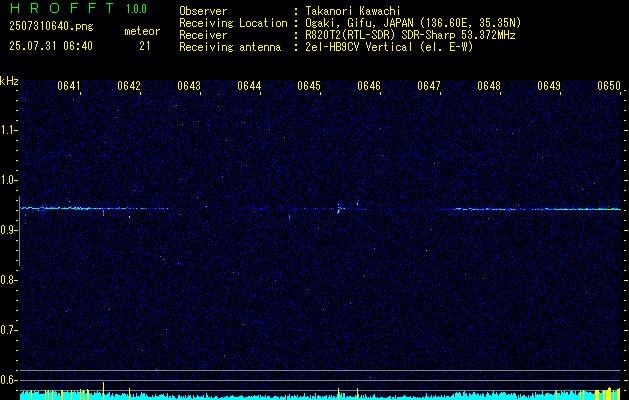Viewport: 629px width, 400px height.
Task: Click the 0.9 kHz frequency label
Action: click(9, 230)
